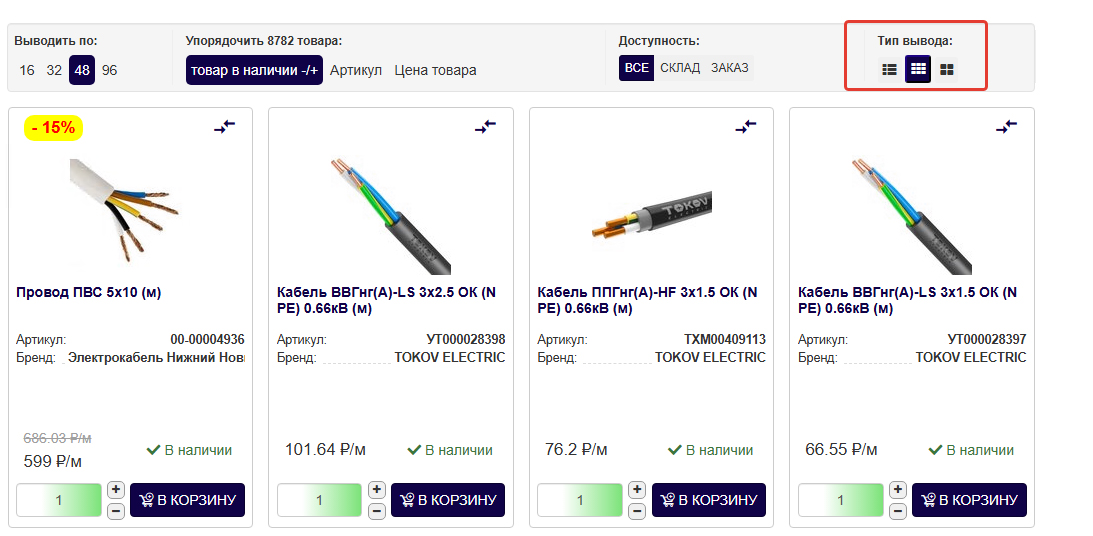Show 96 items per page

tap(109, 70)
